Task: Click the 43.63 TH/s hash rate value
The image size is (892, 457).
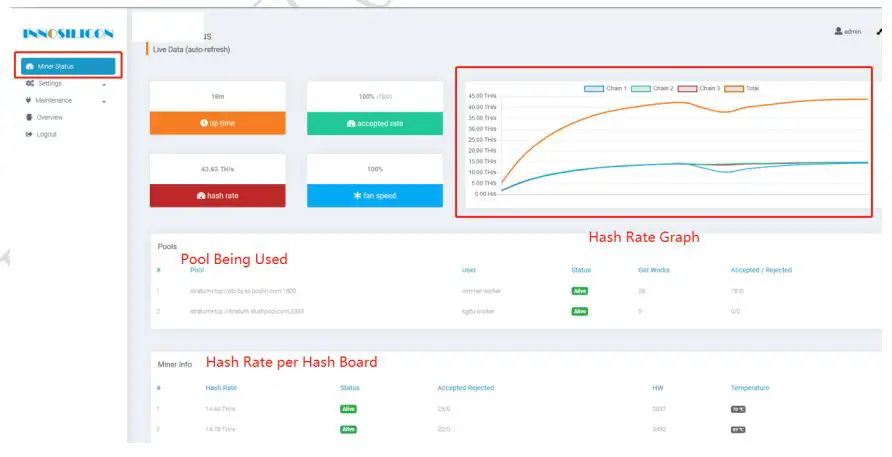Action: pos(217,169)
